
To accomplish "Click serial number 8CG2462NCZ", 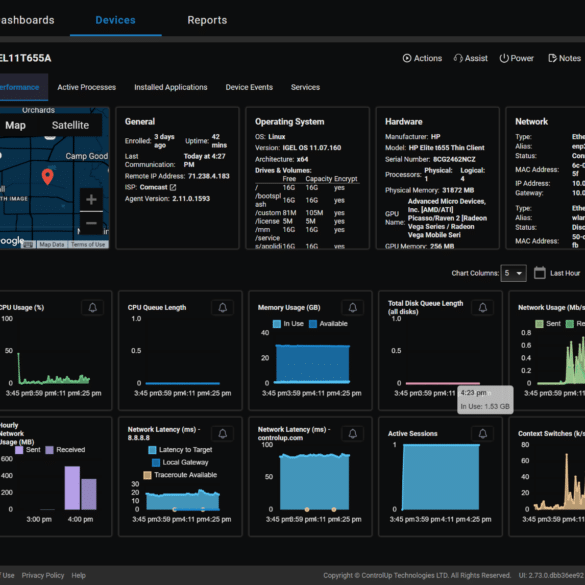I will click(454, 159).
